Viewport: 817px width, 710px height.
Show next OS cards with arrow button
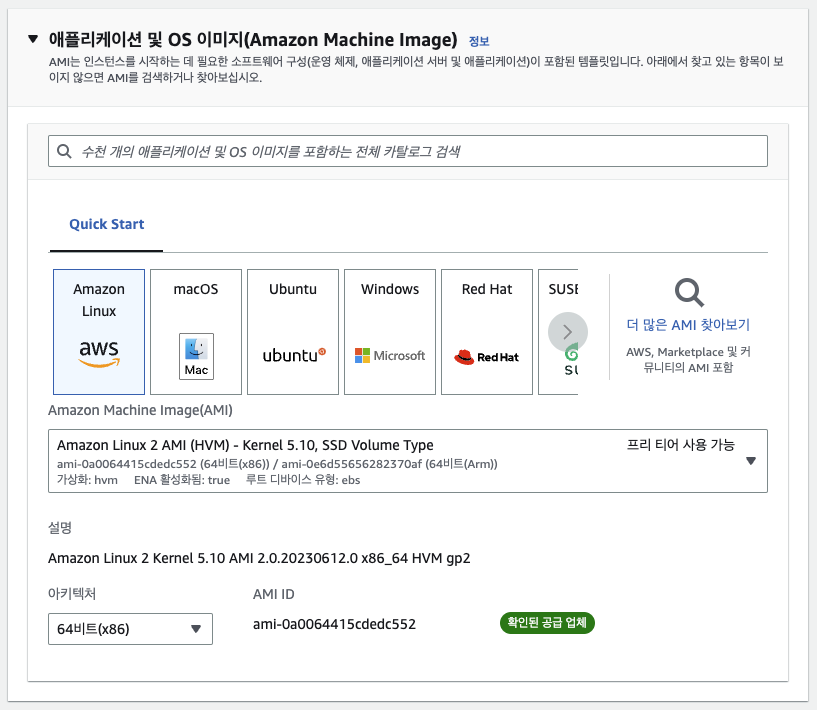(x=568, y=332)
